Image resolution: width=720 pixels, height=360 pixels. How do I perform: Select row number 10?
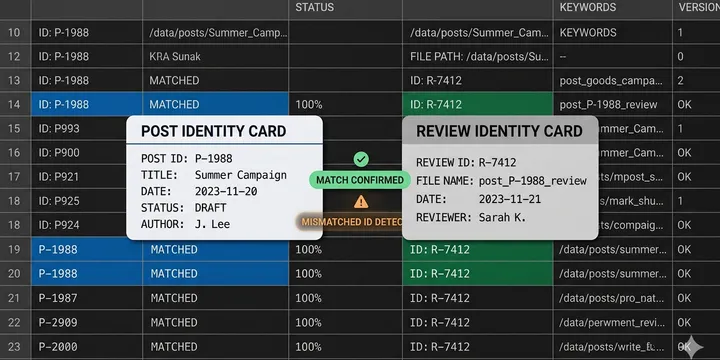pos(14,33)
